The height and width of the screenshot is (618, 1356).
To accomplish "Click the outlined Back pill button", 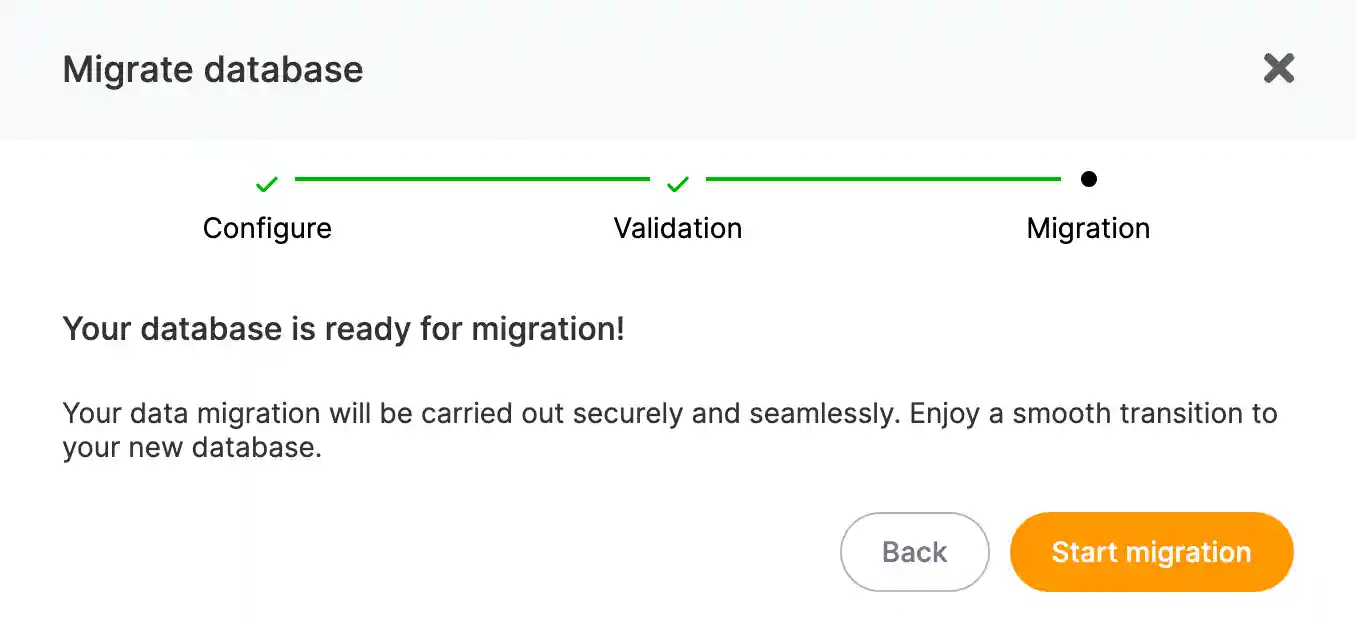I will click(914, 551).
